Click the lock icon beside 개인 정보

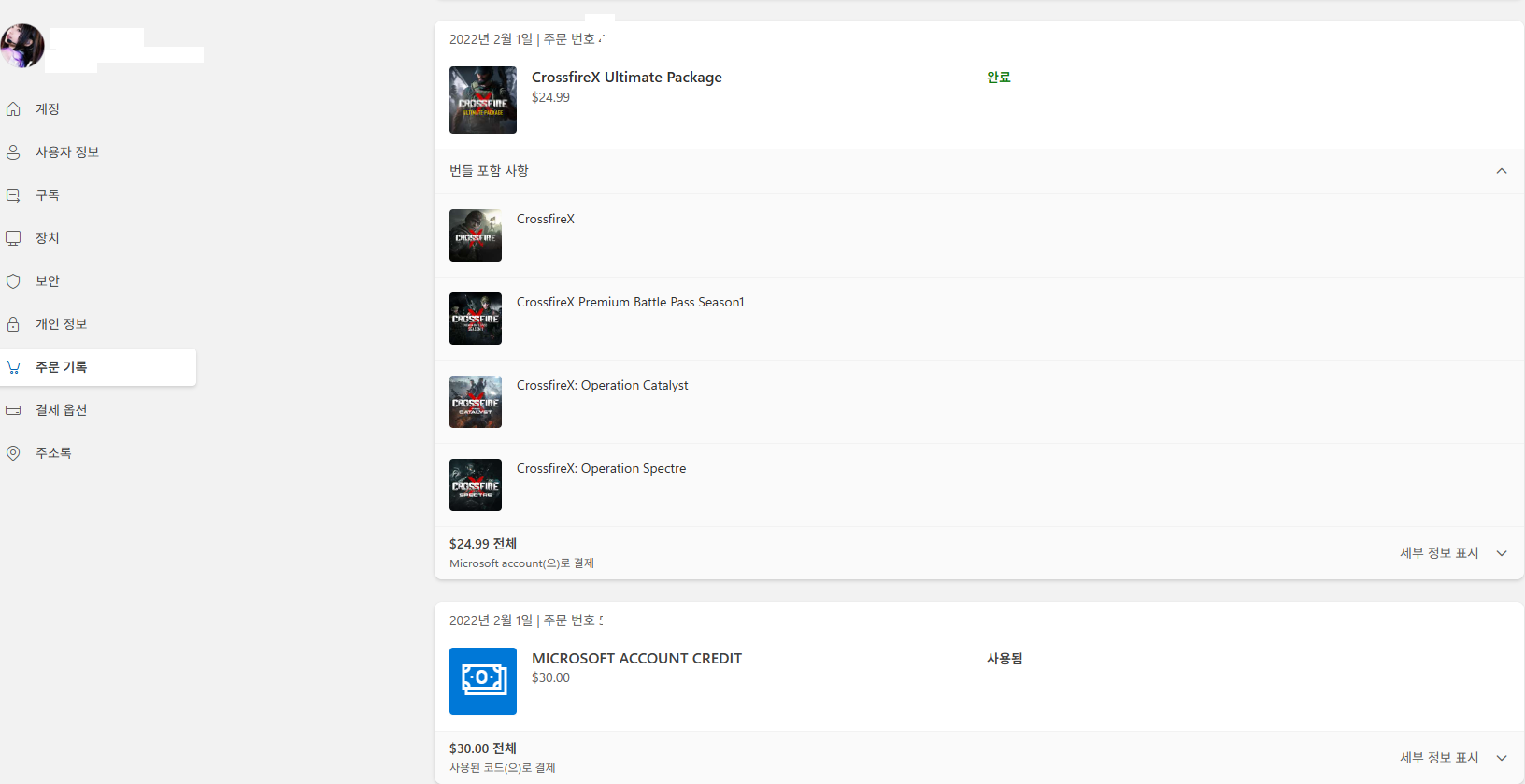[x=13, y=324]
